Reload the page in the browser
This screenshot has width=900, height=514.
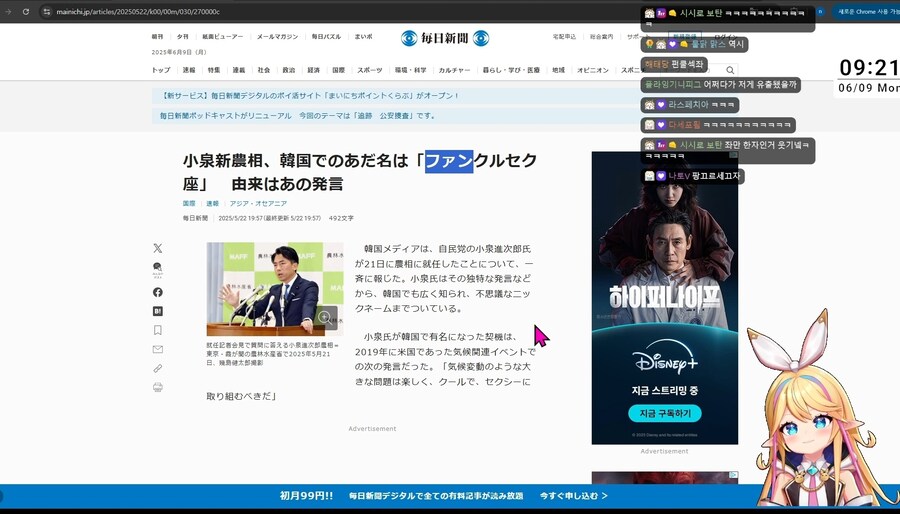coord(25,11)
